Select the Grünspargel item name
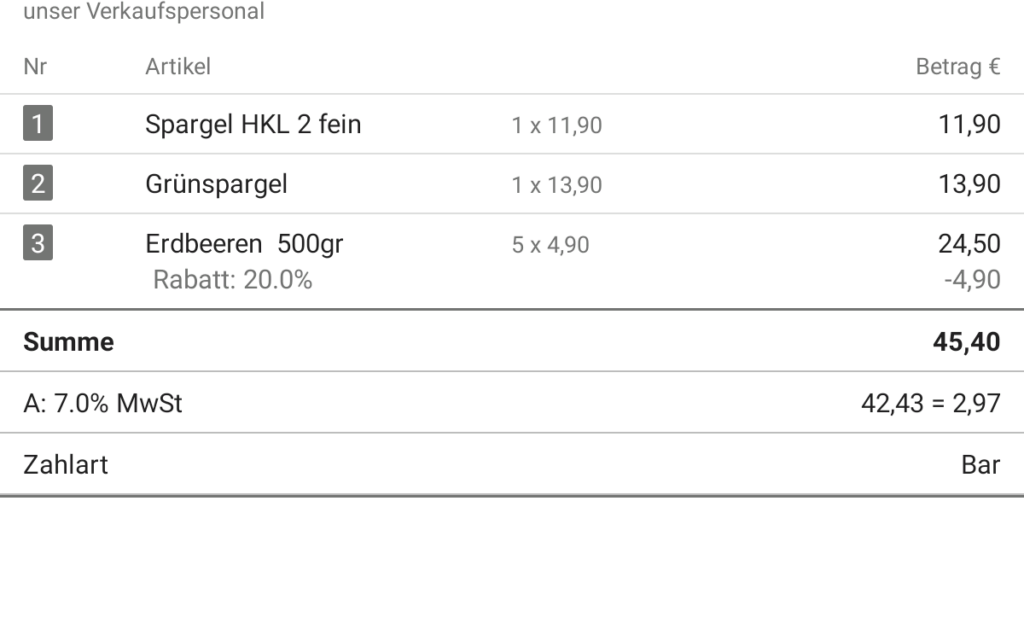This screenshot has width=1024, height=629. click(x=216, y=184)
